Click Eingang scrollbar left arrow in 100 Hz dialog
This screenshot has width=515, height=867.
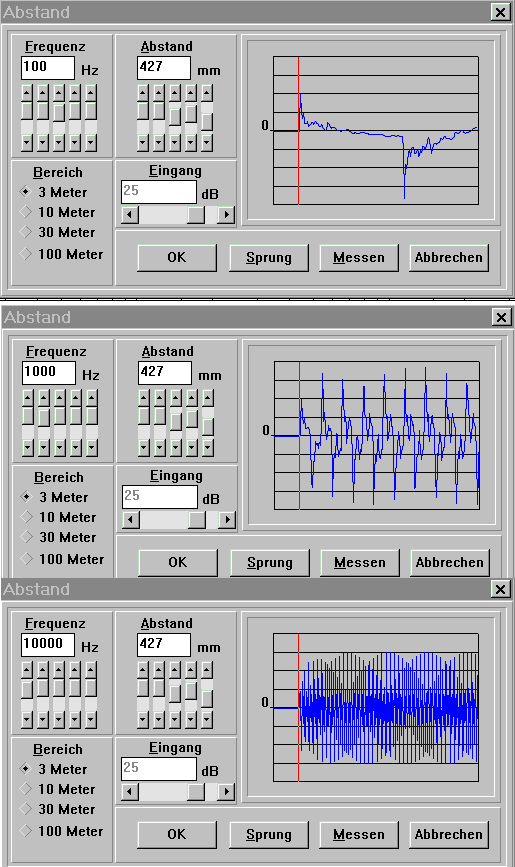pyautogui.click(x=130, y=215)
